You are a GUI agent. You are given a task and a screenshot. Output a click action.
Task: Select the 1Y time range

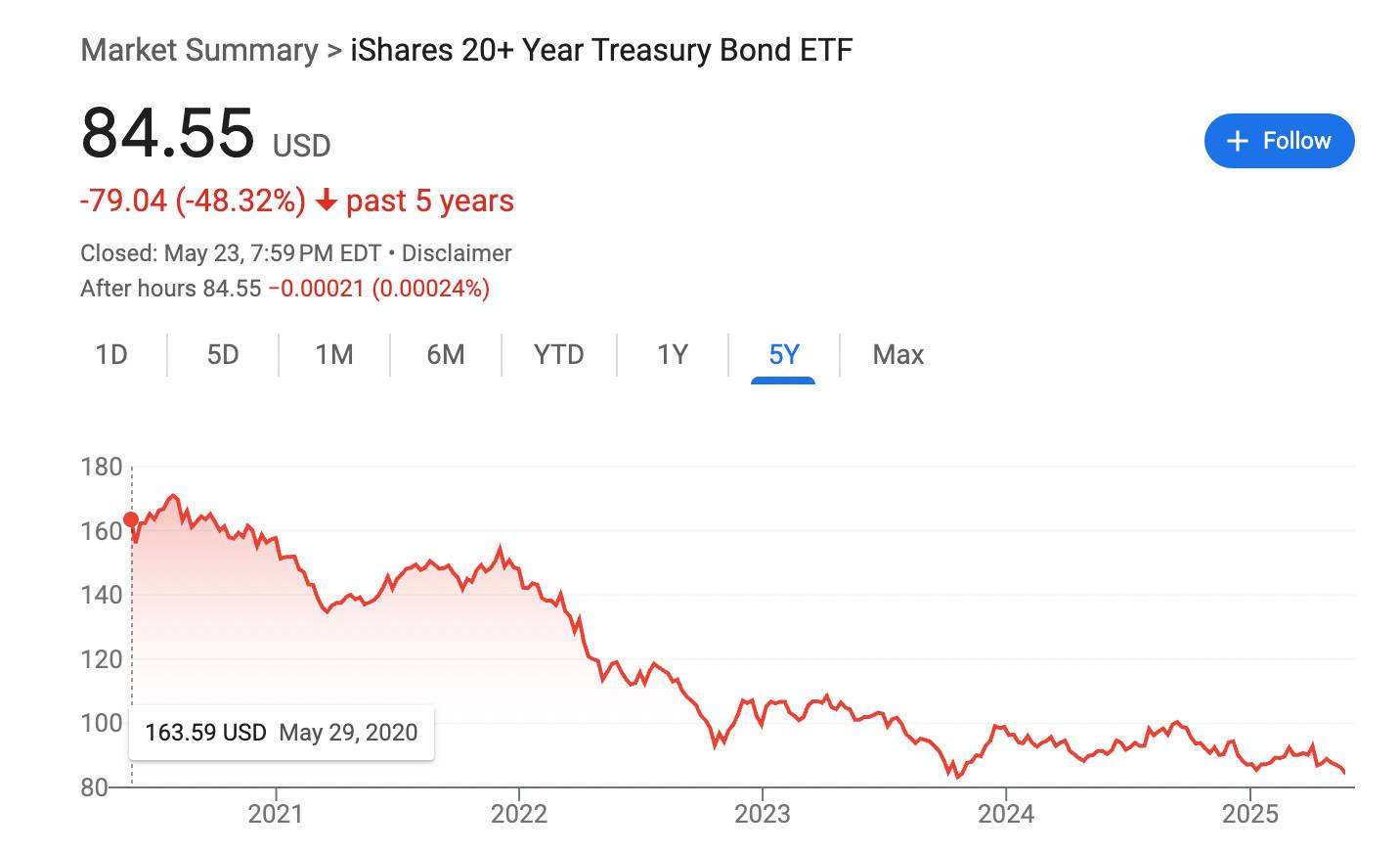click(x=673, y=354)
